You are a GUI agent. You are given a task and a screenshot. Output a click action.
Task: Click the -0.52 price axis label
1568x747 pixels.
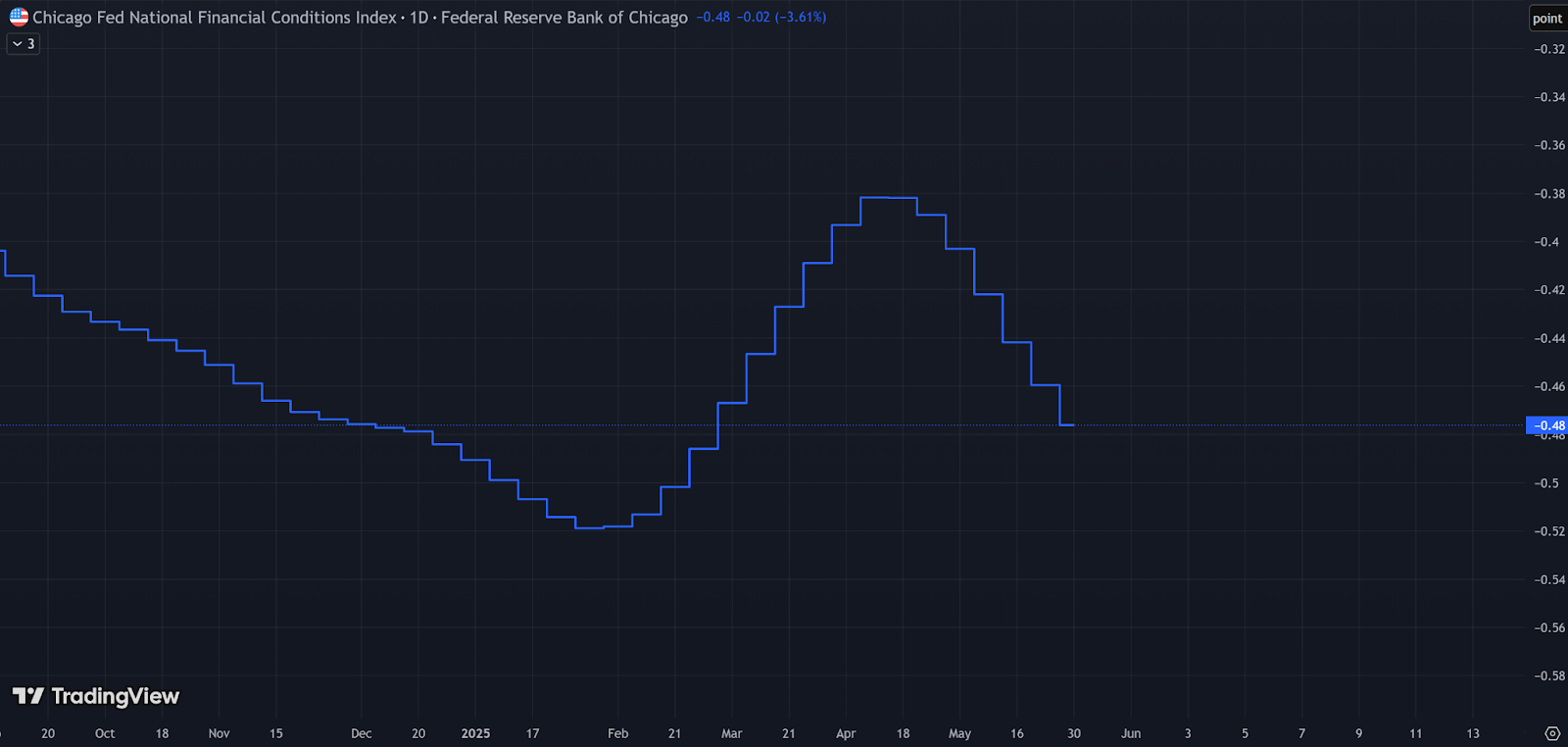[1549, 531]
